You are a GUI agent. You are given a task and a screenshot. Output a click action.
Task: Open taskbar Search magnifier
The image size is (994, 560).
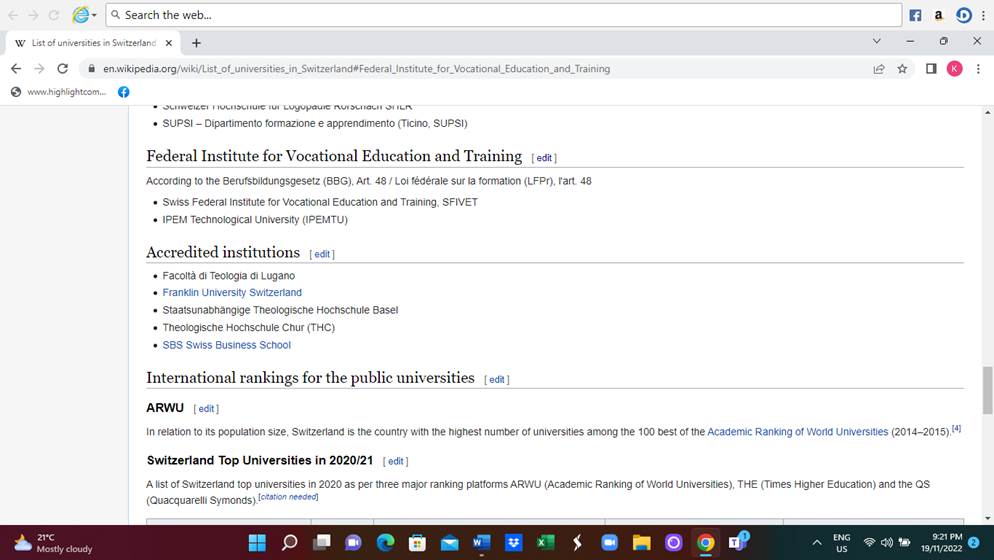[289, 543]
